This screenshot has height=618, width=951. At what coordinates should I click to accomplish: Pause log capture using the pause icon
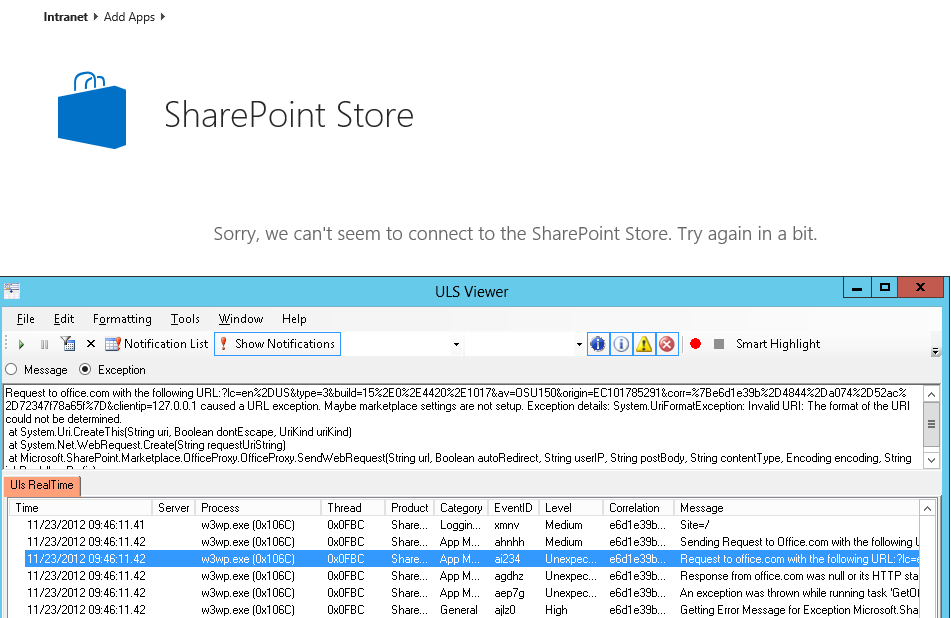coord(44,344)
